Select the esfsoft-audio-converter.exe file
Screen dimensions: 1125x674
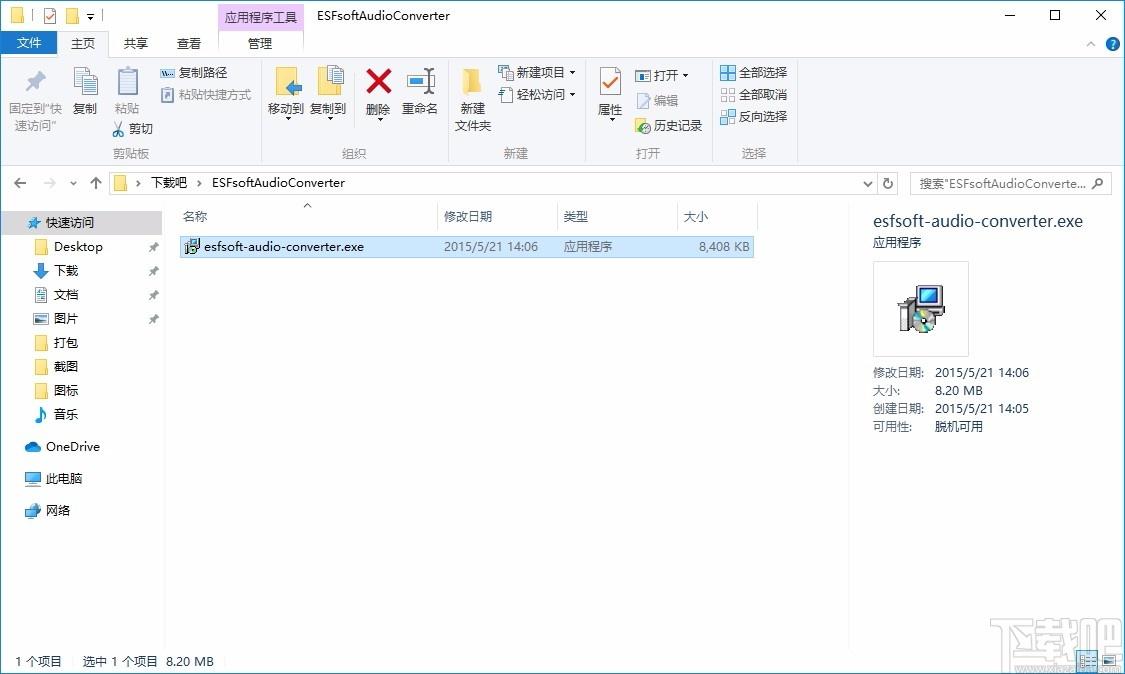click(x=466, y=247)
